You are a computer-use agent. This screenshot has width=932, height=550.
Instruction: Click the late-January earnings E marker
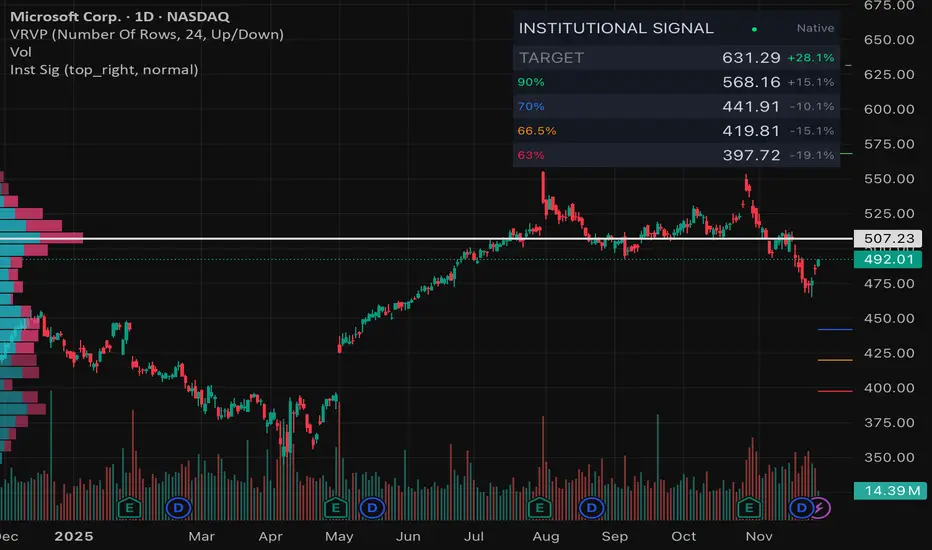pos(127,508)
